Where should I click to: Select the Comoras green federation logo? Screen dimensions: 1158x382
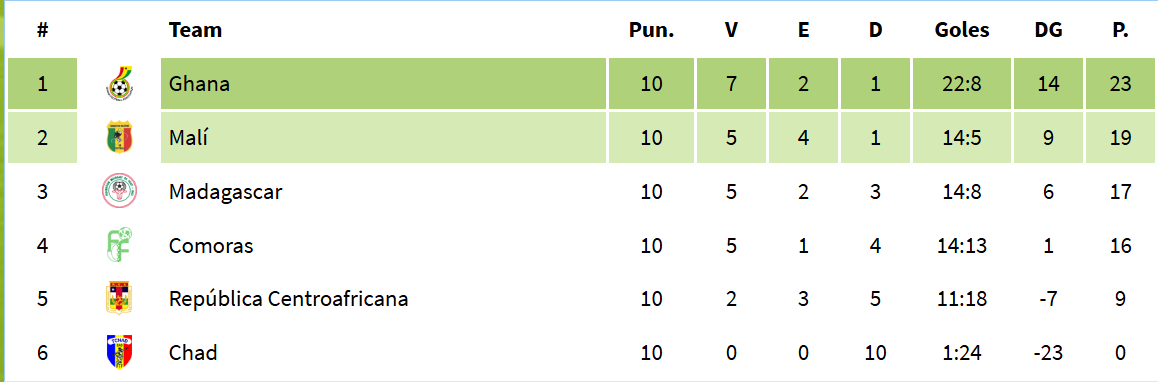119,245
